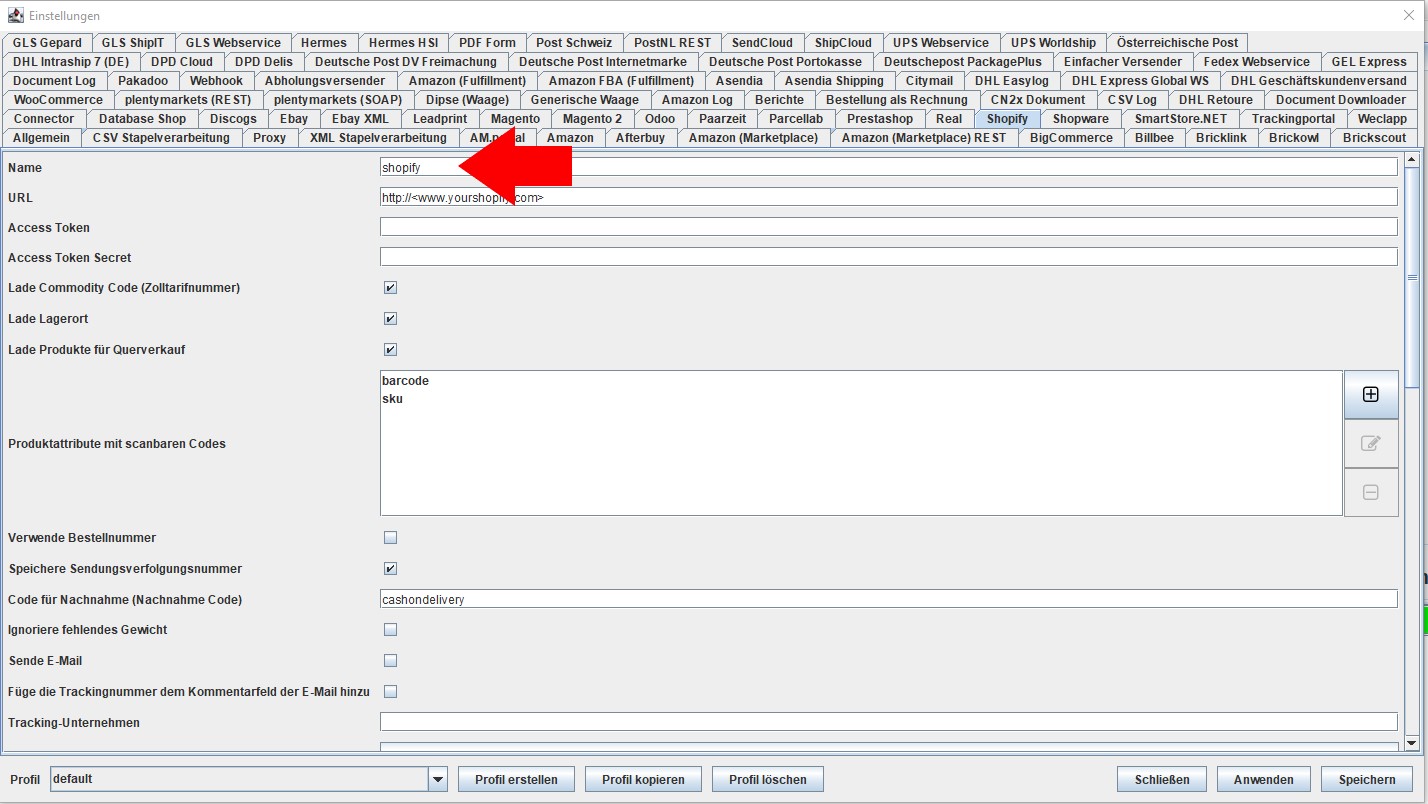Open the UPS Webservice tab
The height and width of the screenshot is (804, 1428).
(941, 43)
